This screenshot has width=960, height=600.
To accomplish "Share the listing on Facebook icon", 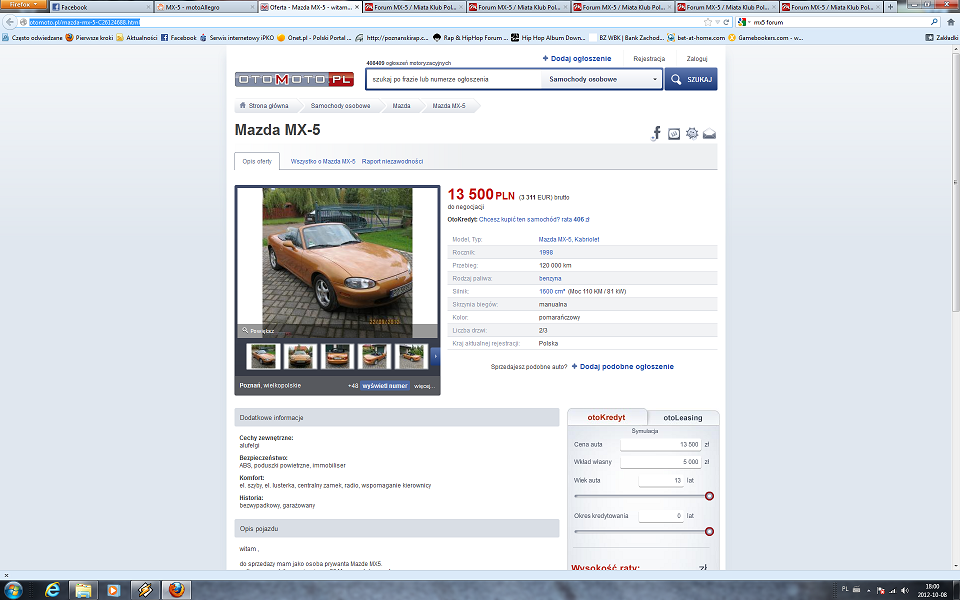I will pyautogui.click(x=656, y=133).
